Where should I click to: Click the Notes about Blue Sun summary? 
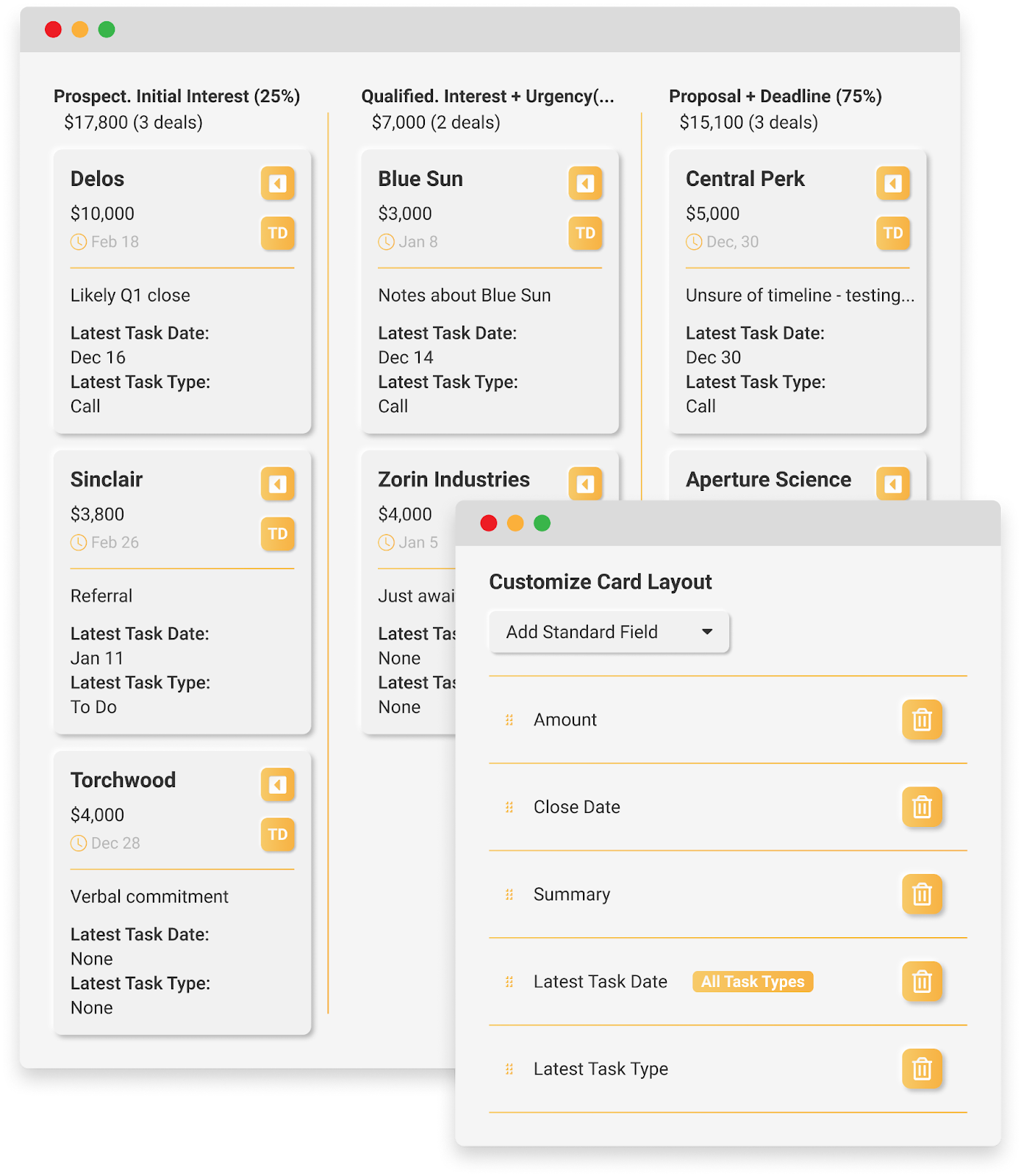(x=465, y=295)
